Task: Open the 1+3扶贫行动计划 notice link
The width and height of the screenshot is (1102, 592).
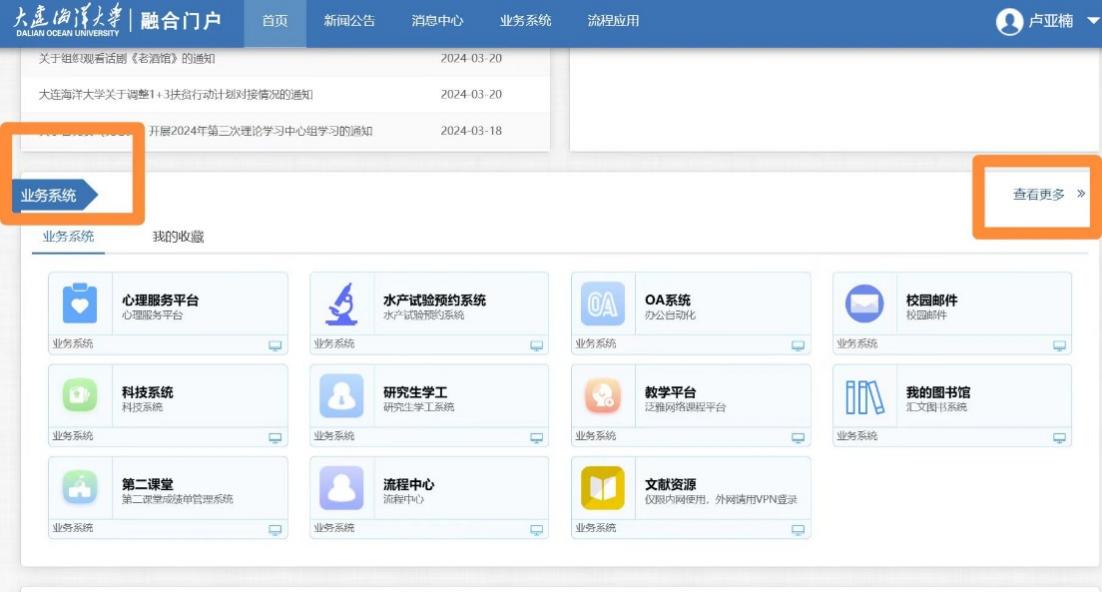Action: pos(175,95)
